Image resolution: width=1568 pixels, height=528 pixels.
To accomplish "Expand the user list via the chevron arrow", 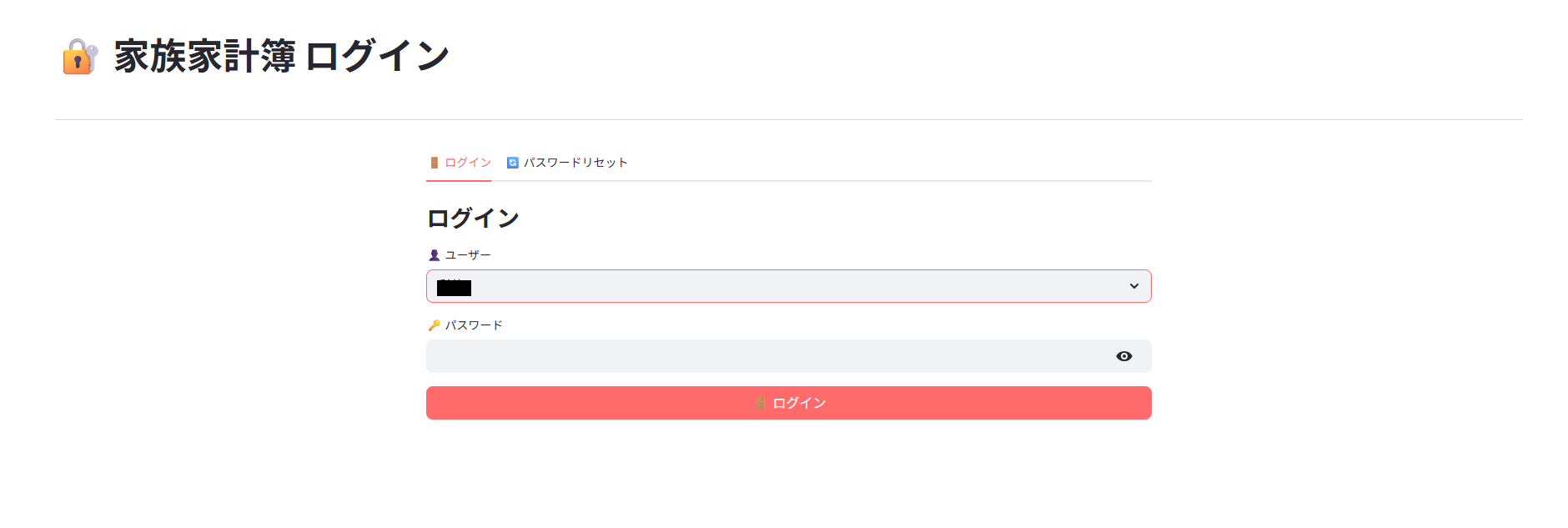I will [1133, 286].
